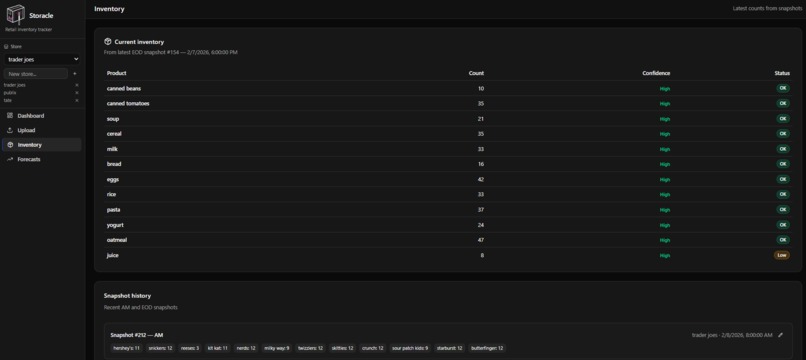Click the juice count value 8

coord(482,255)
